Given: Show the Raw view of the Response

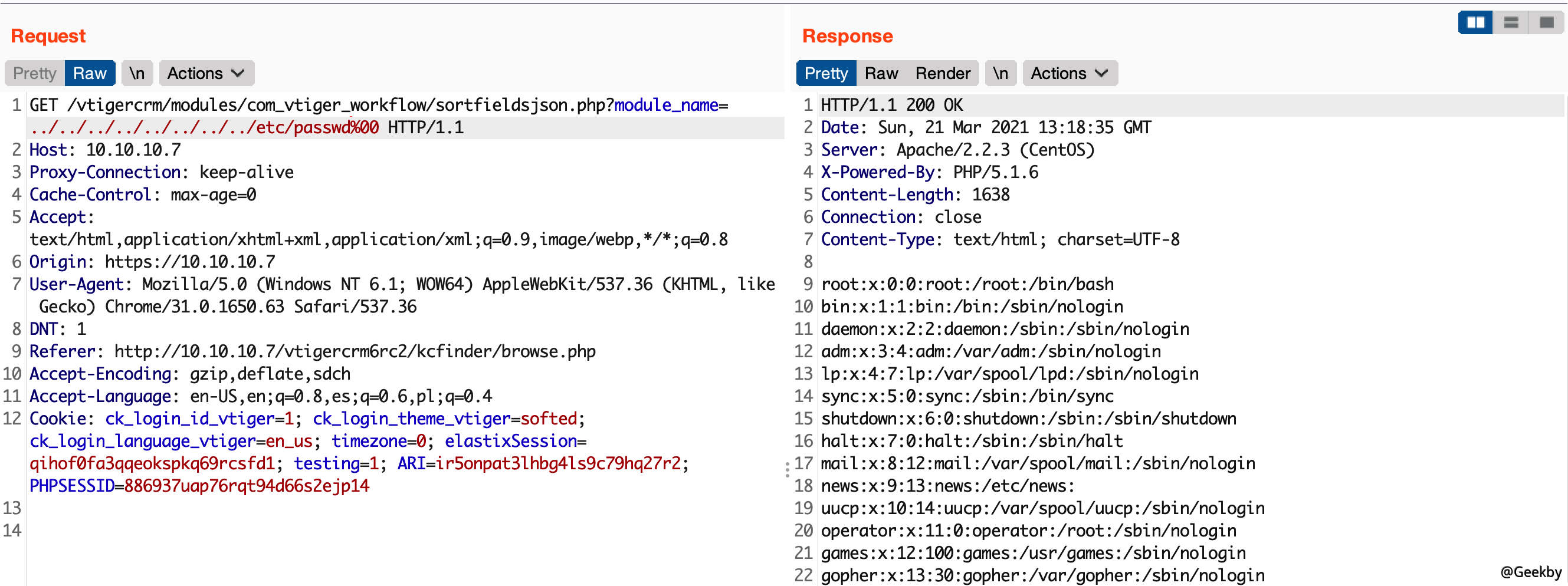Looking at the screenshot, I should pos(881,73).
